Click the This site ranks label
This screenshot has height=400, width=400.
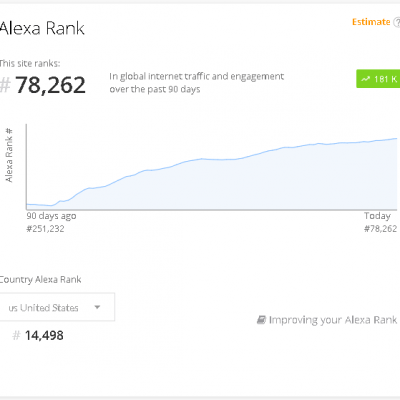point(30,63)
